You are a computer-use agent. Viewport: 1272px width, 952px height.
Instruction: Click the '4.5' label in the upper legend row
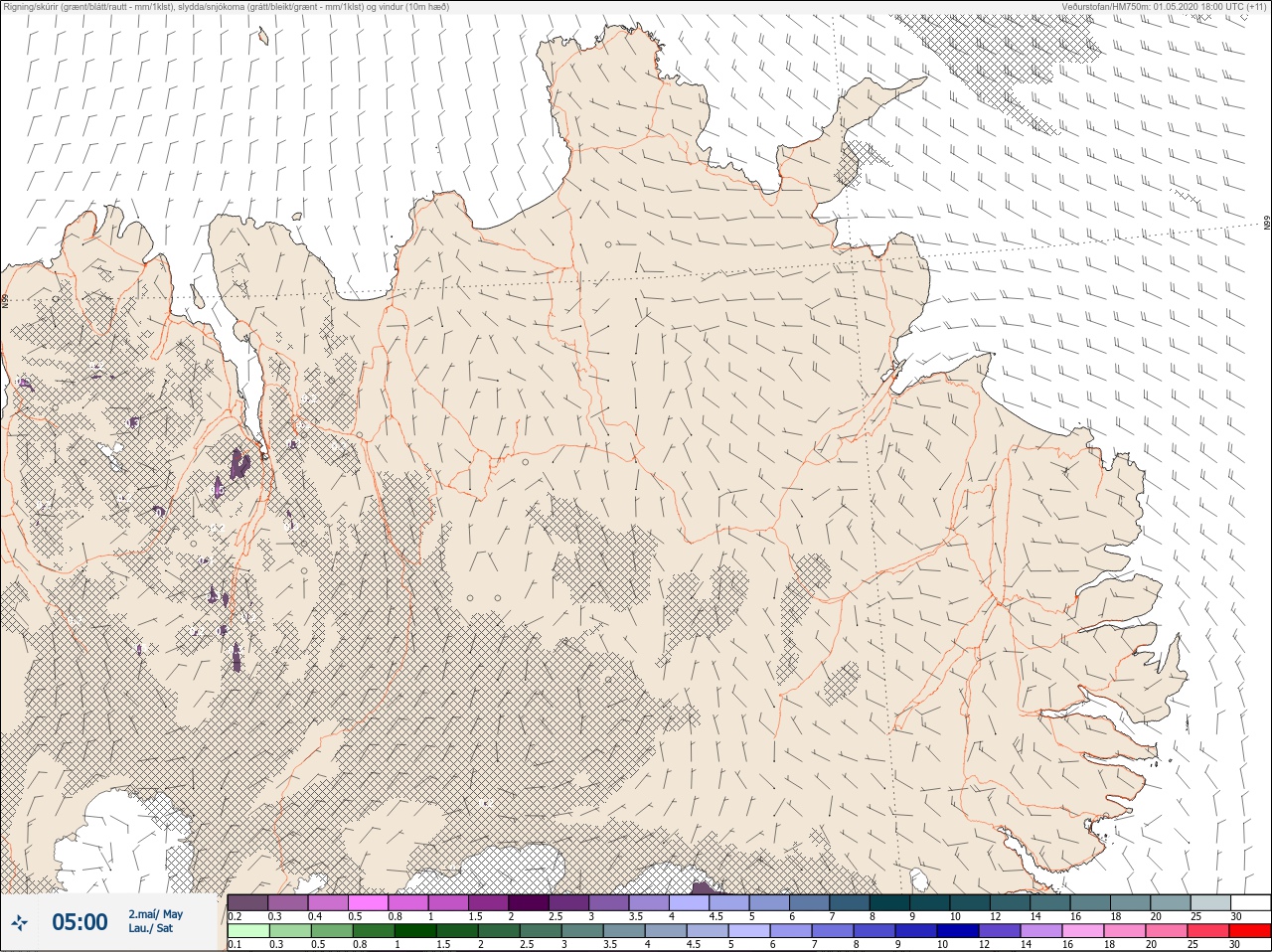pyautogui.click(x=715, y=916)
